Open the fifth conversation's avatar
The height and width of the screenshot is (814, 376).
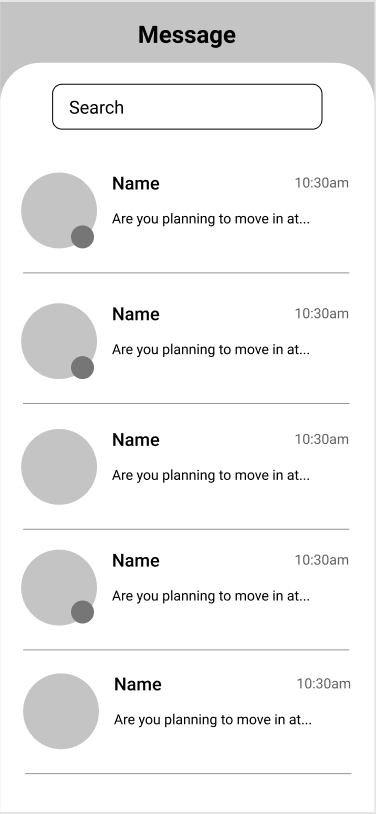61,711
